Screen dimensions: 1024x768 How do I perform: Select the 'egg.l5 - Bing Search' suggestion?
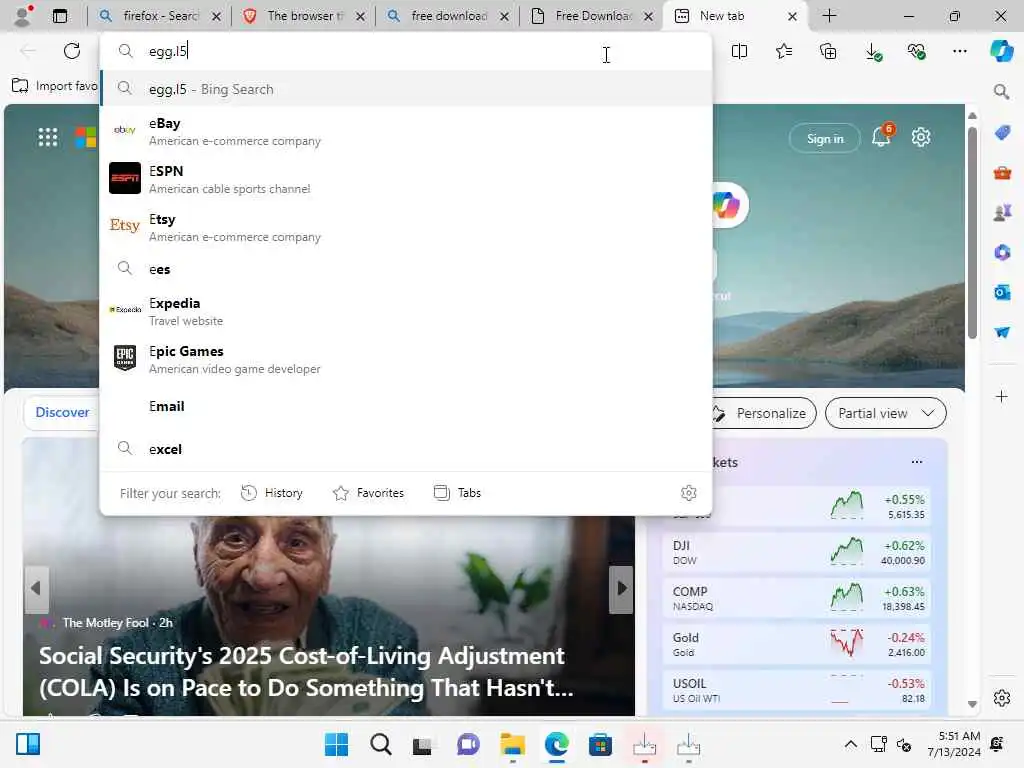click(406, 89)
